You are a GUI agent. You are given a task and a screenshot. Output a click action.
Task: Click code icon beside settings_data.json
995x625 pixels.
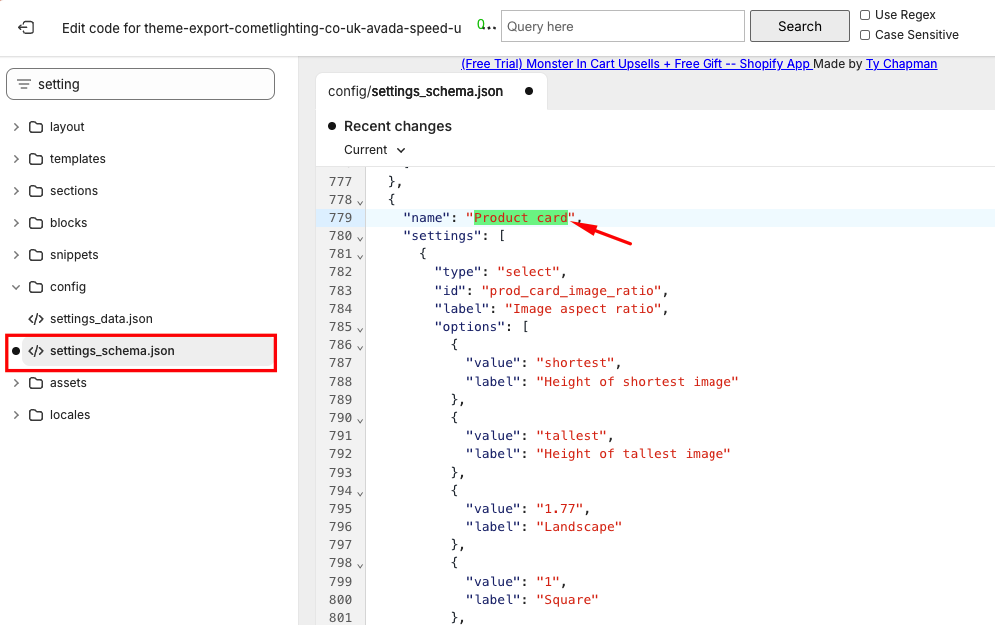[x=36, y=319]
